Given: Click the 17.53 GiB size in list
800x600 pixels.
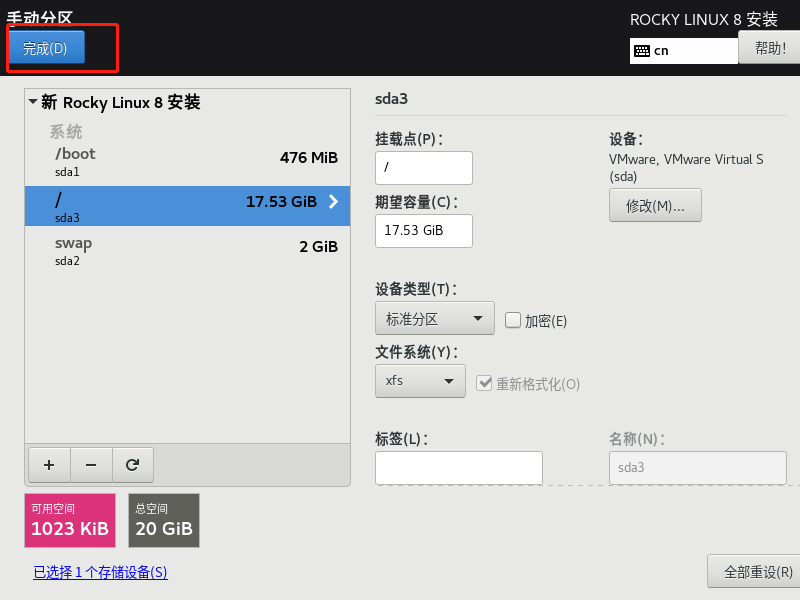Looking at the screenshot, I should pos(282,202).
